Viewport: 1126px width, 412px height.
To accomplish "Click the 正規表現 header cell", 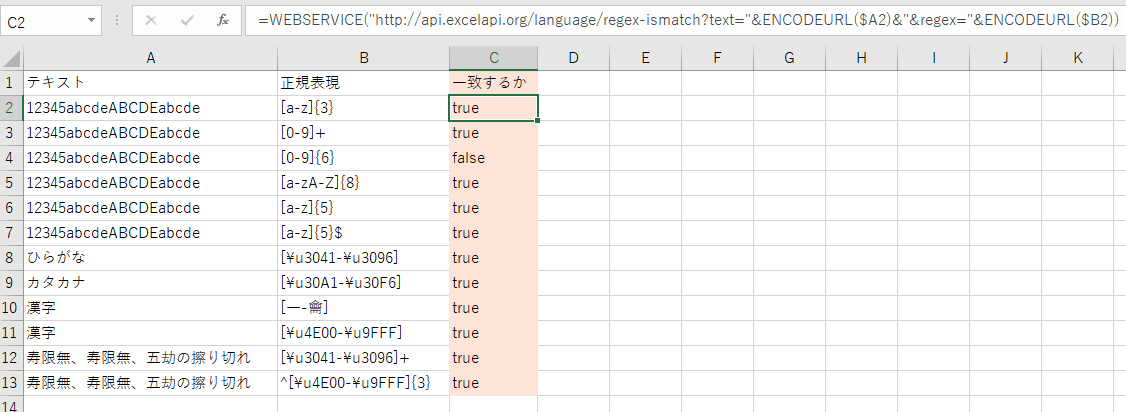I will point(363,83).
